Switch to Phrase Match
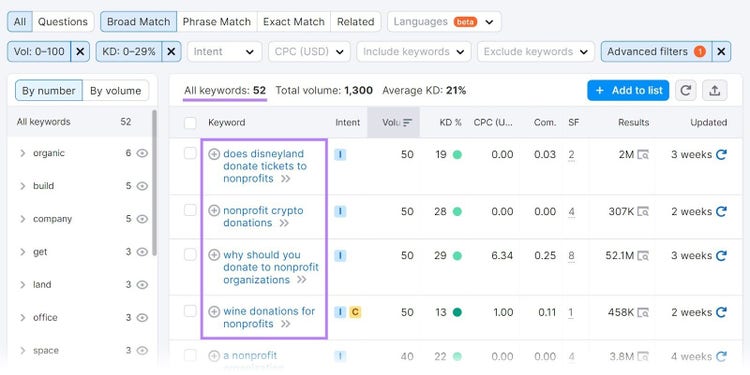Image resolution: width=750 pixels, height=375 pixels. [217, 22]
